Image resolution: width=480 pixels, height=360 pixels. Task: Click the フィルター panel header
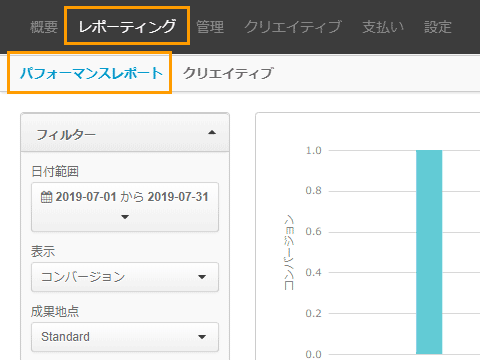pos(125,133)
